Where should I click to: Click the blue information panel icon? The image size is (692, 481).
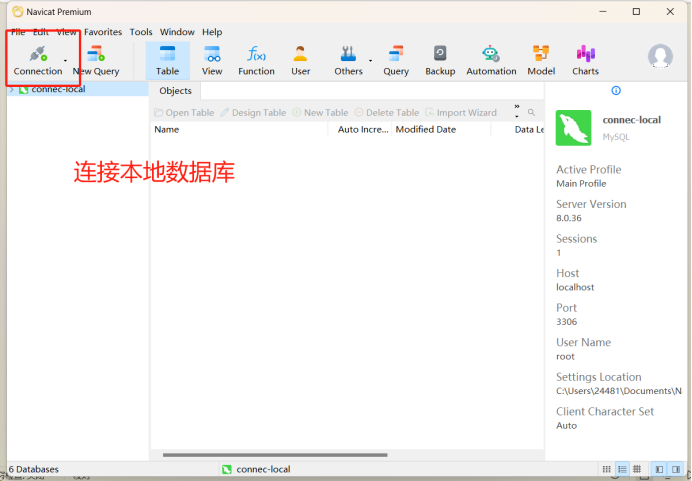click(616, 90)
